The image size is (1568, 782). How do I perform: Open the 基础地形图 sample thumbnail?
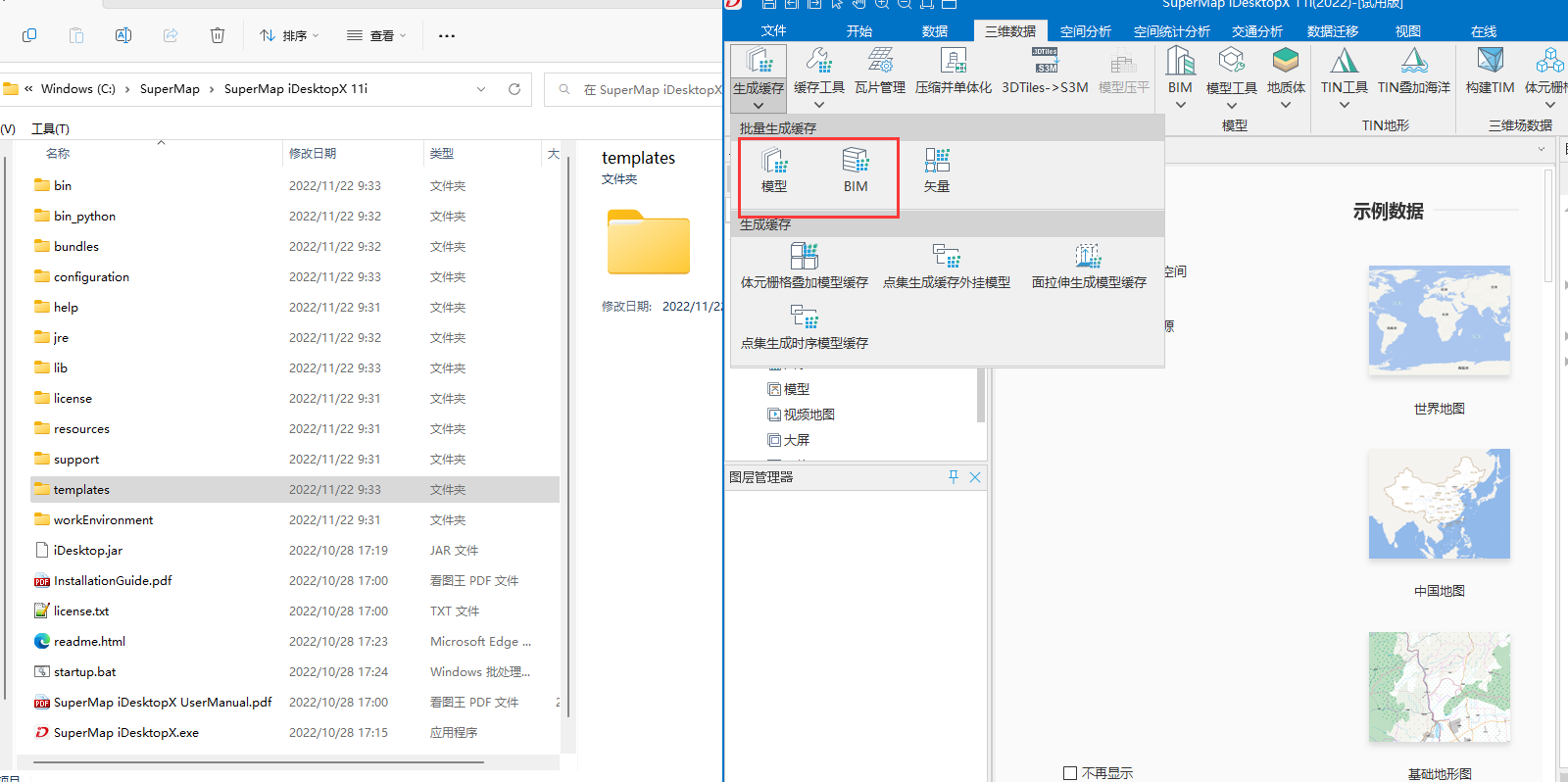1439,687
